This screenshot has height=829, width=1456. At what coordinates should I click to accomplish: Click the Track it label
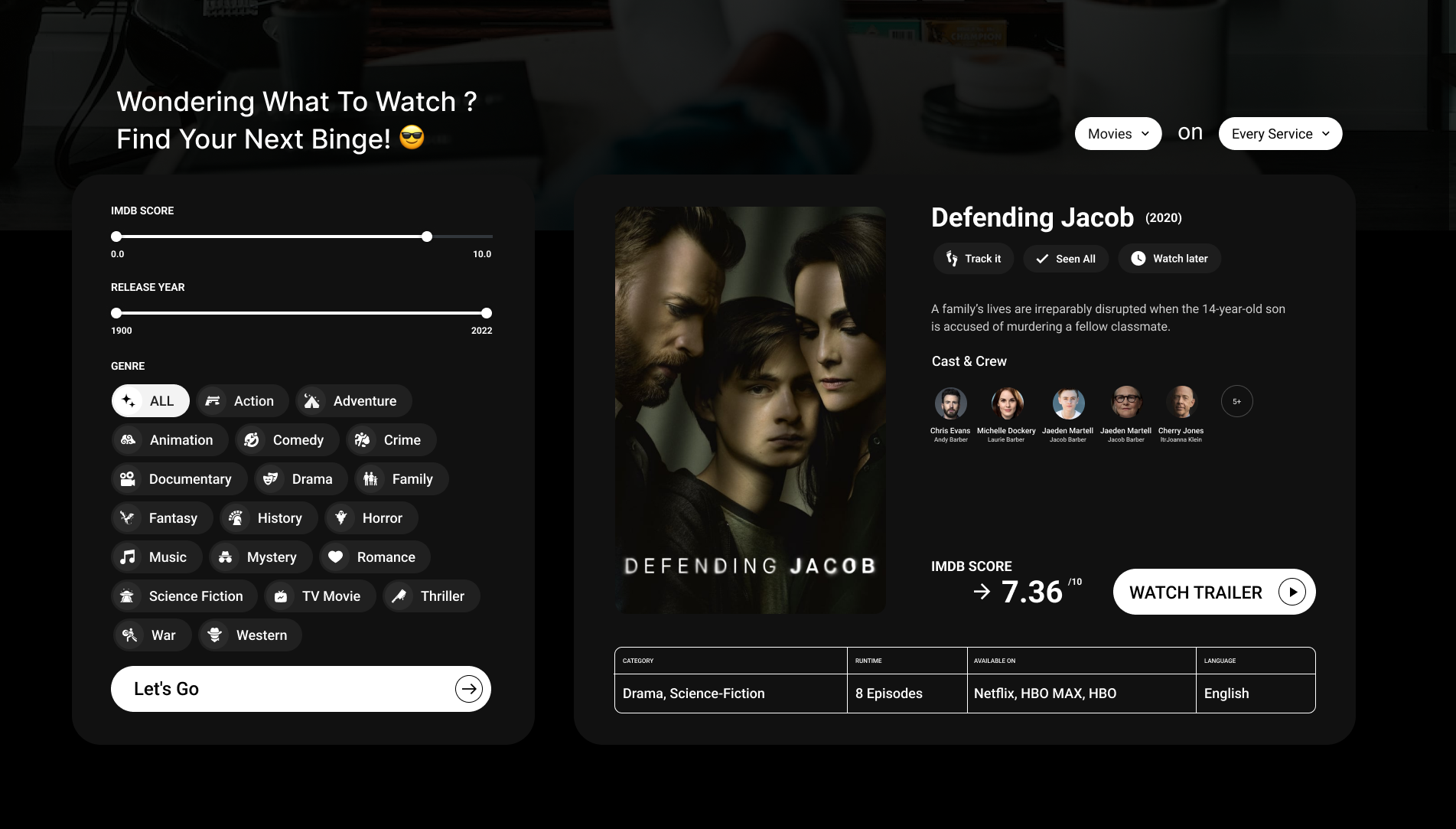click(982, 259)
